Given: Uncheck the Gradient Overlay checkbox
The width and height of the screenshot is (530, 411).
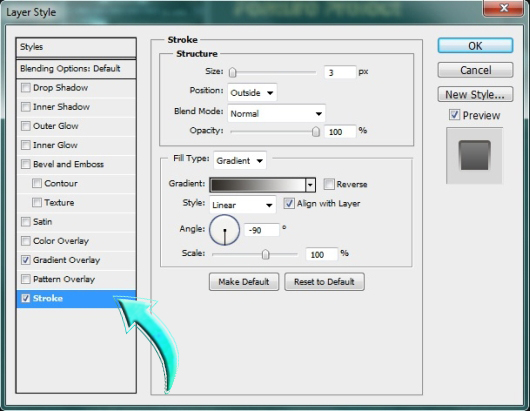Looking at the screenshot, I should click(26, 260).
